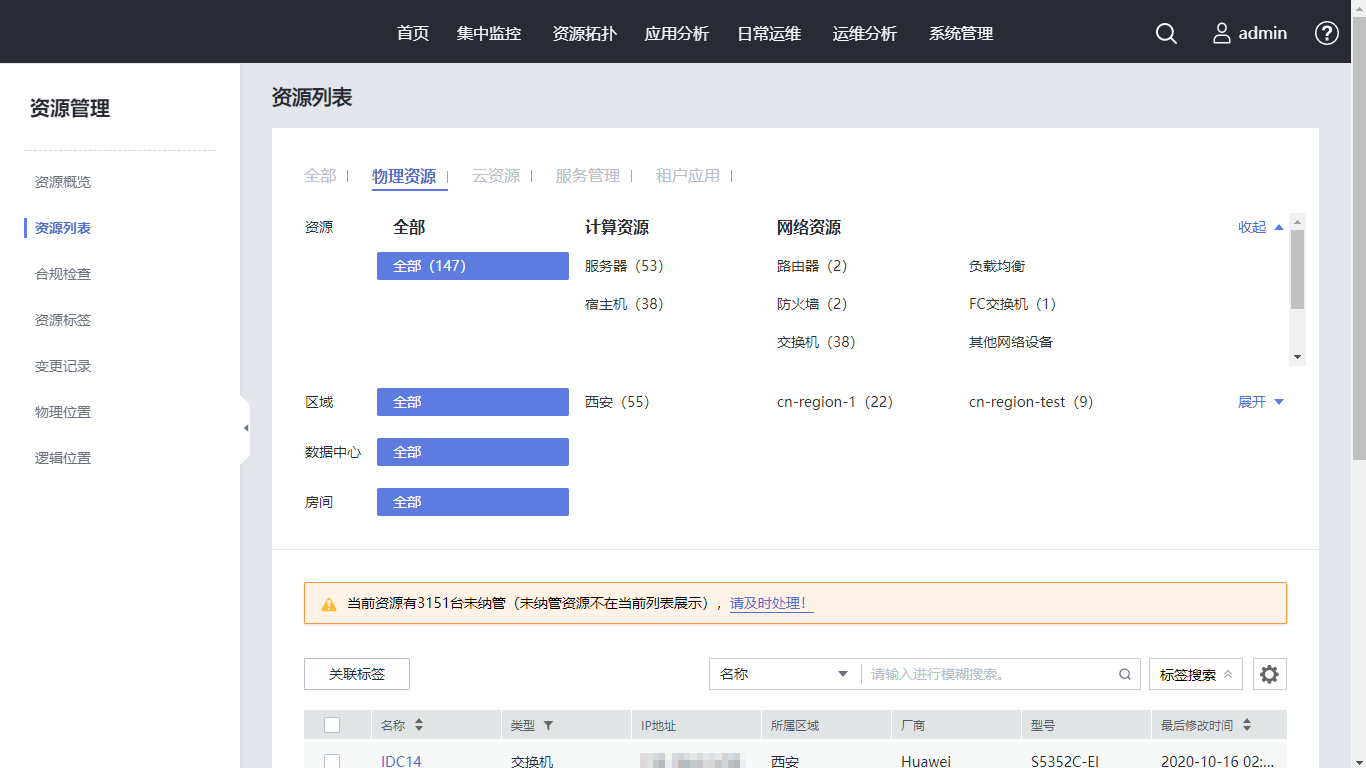
Task: Open table settings gear icon
Action: 1269,674
